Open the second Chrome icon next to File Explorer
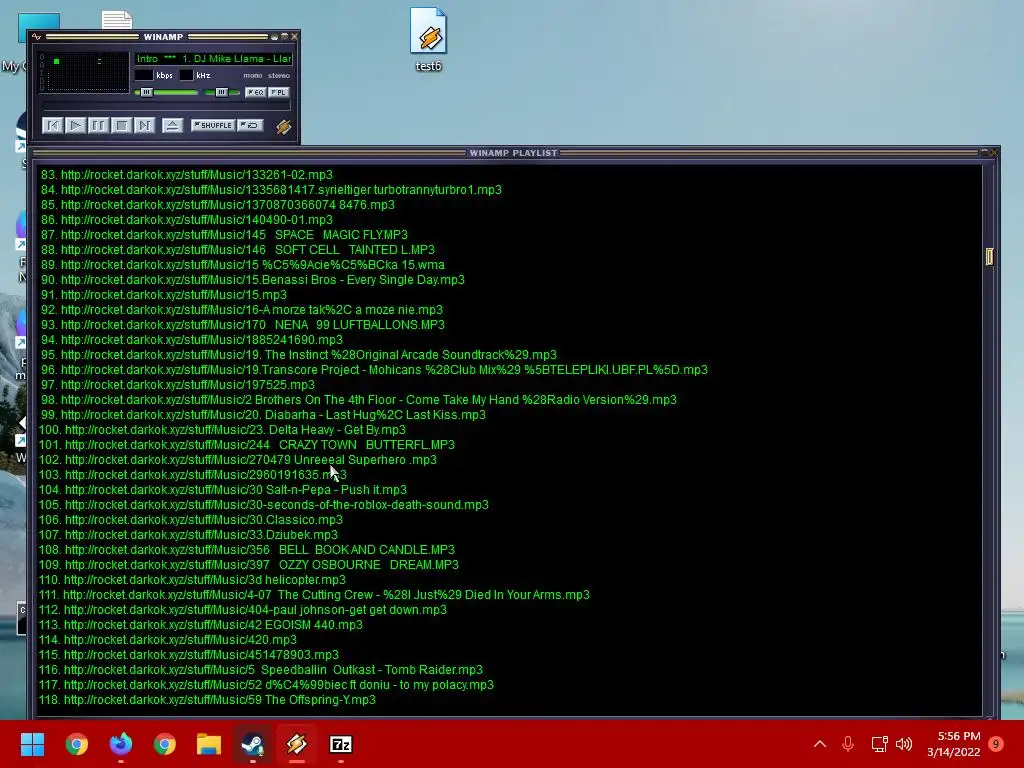 [x=165, y=744]
